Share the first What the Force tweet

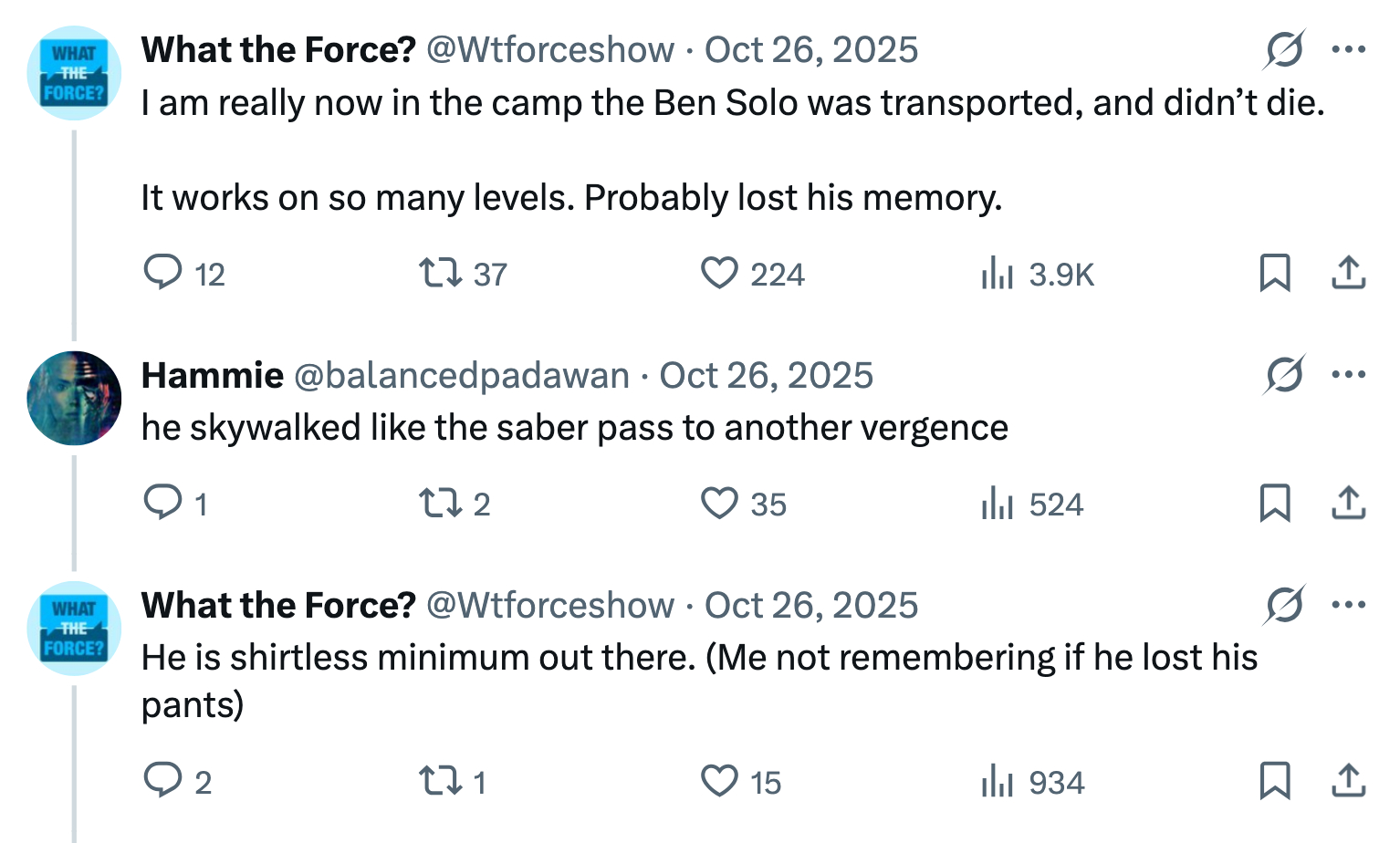click(1348, 273)
